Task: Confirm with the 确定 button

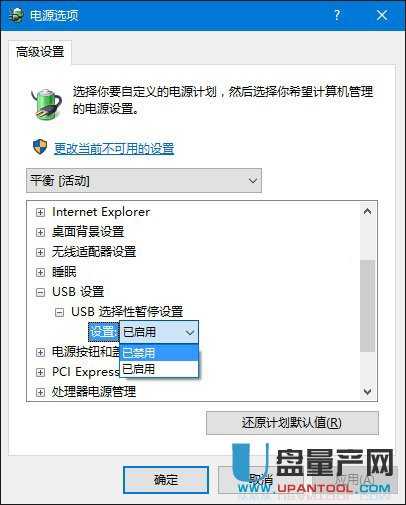Action: coord(166,480)
